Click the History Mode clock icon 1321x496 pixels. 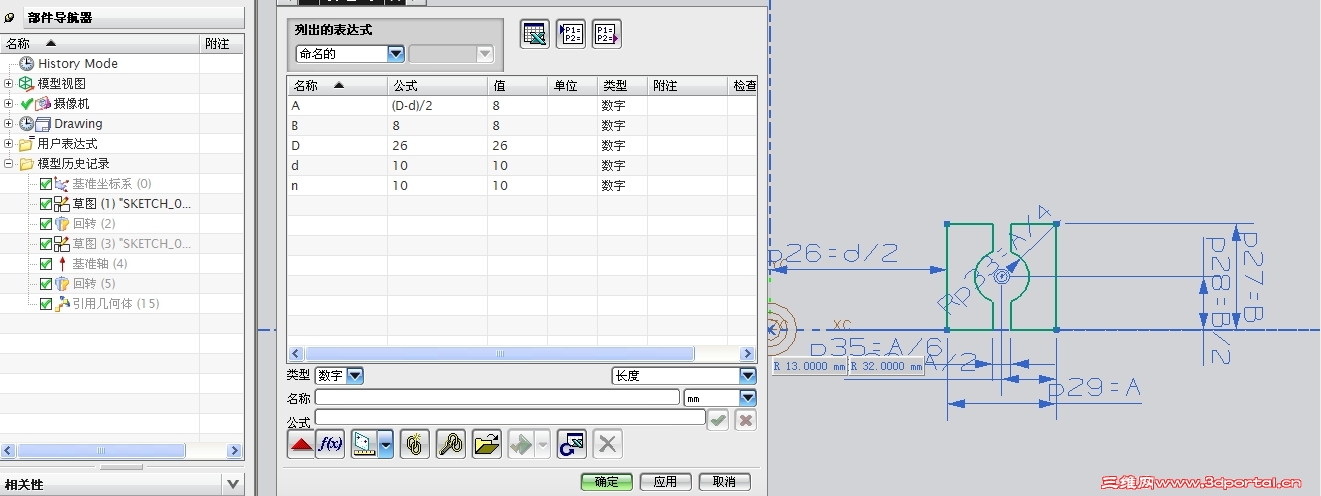point(27,63)
